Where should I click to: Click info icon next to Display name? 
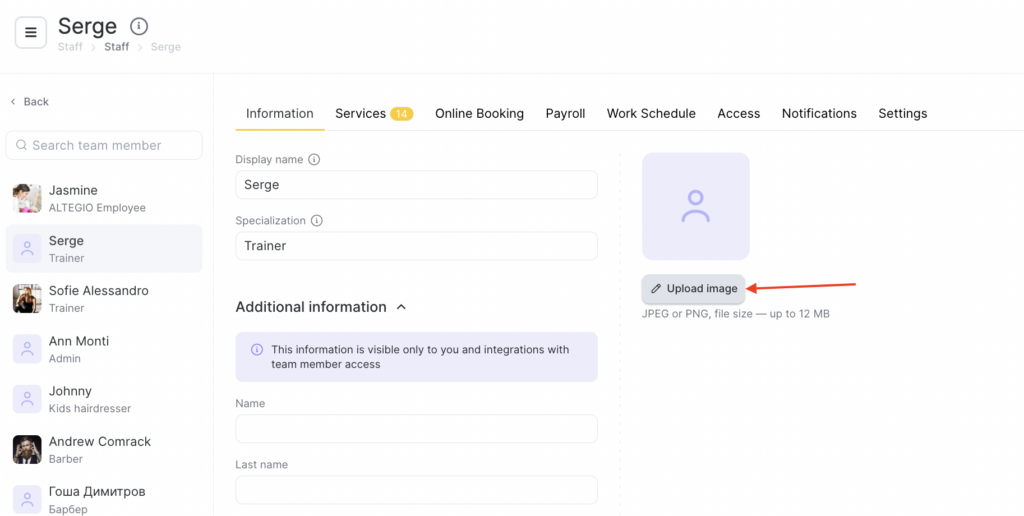pos(314,160)
